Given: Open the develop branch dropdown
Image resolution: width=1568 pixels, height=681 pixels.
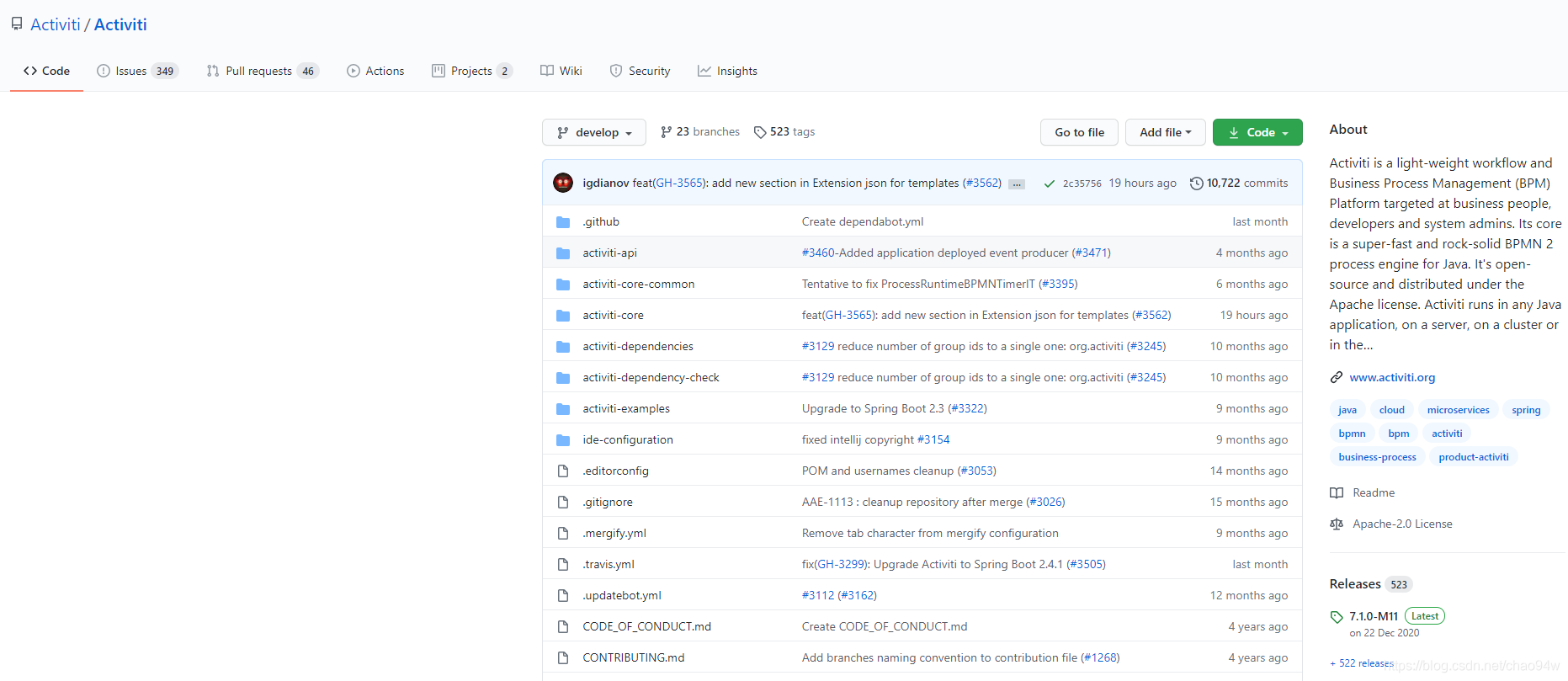Looking at the screenshot, I should coord(594,132).
